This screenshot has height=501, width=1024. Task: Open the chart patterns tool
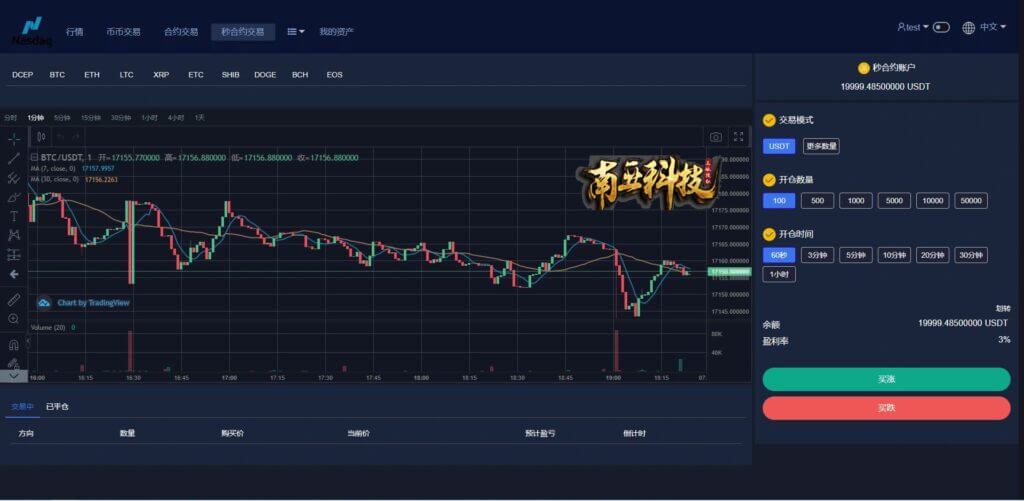pyautogui.click(x=14, y=235)
